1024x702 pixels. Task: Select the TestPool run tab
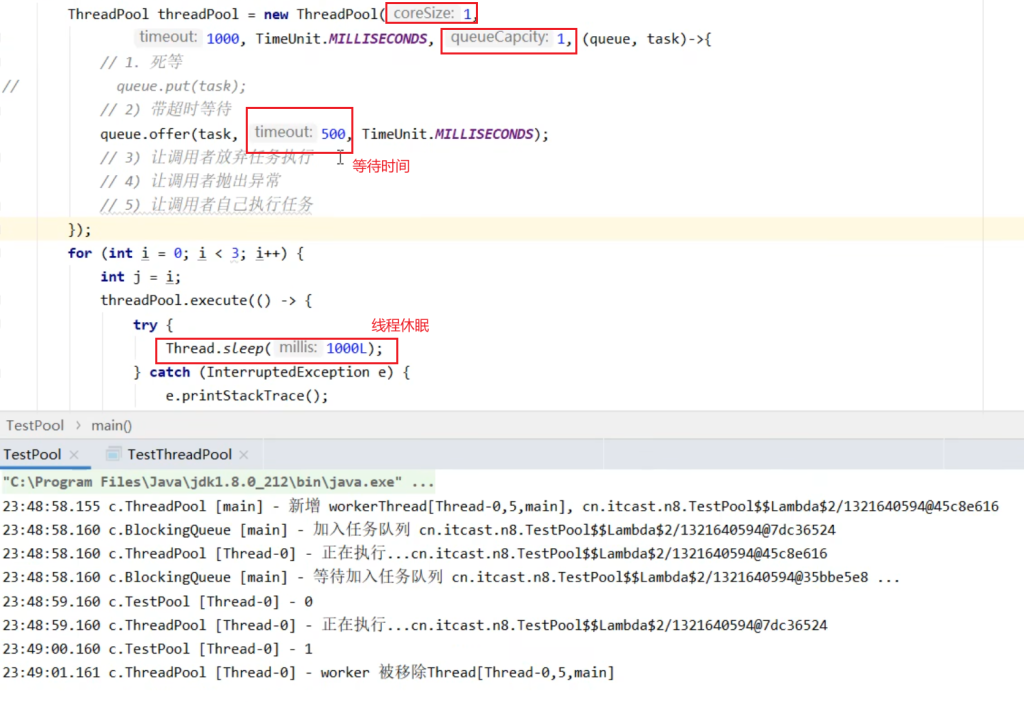32,454
